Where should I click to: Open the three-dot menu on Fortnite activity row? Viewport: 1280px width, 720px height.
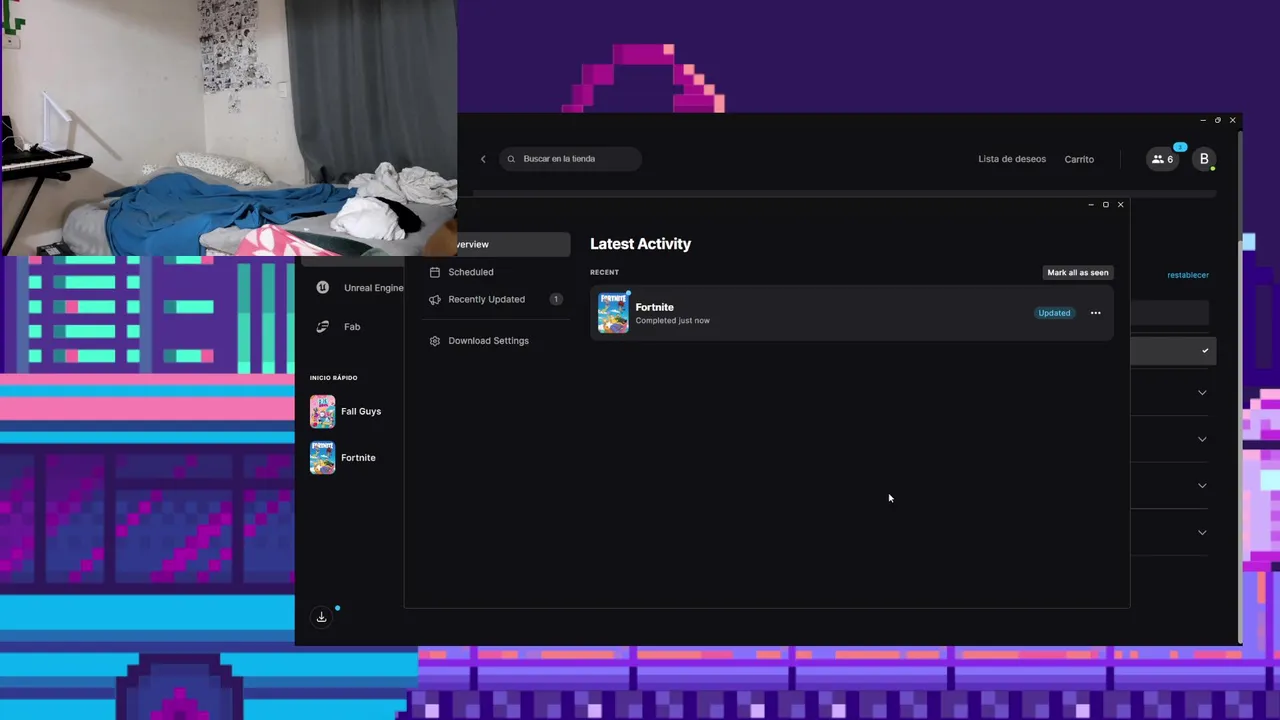[1095, 313]
